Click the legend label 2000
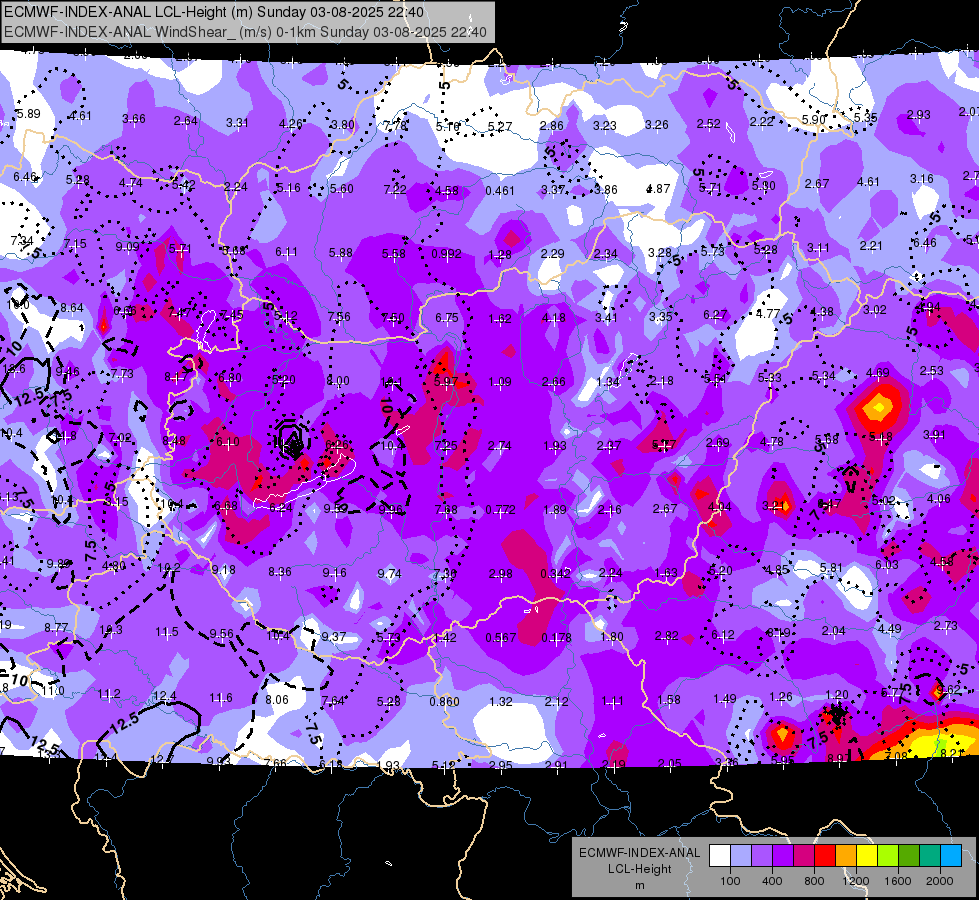979x900 pixels. click(x=940, y=881)
